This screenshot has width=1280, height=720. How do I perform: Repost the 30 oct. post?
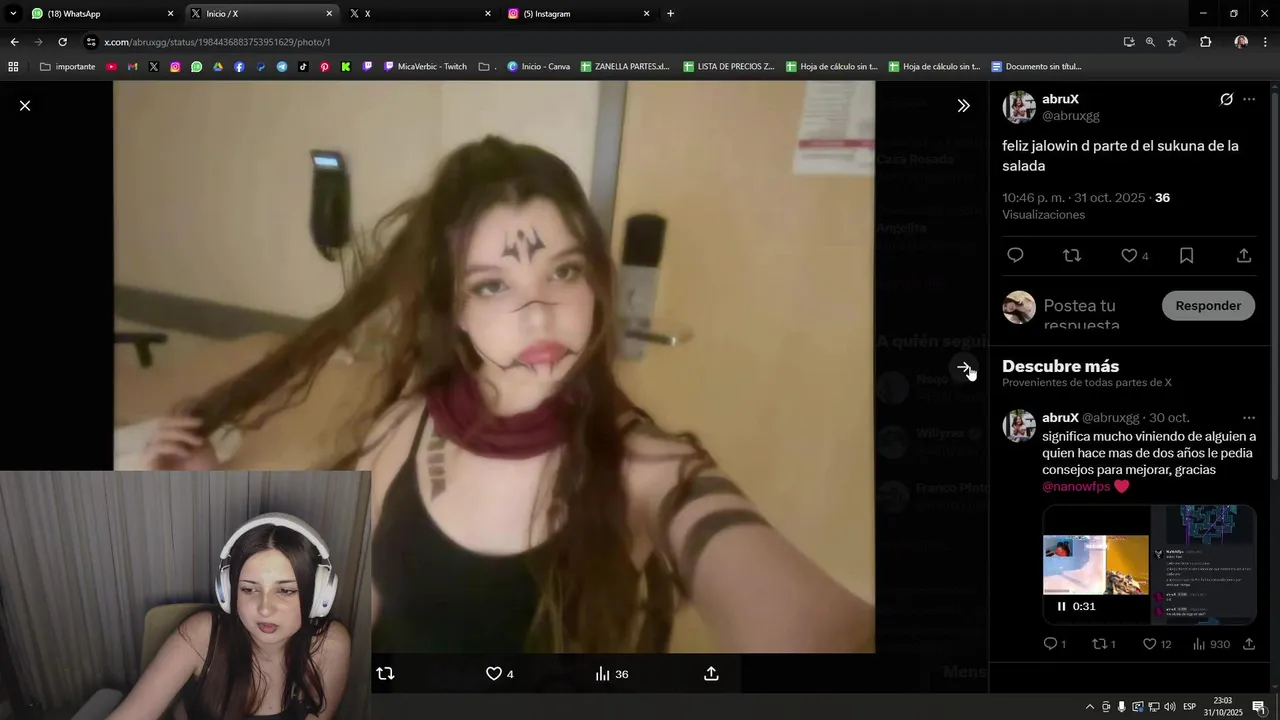[1104, 644]
